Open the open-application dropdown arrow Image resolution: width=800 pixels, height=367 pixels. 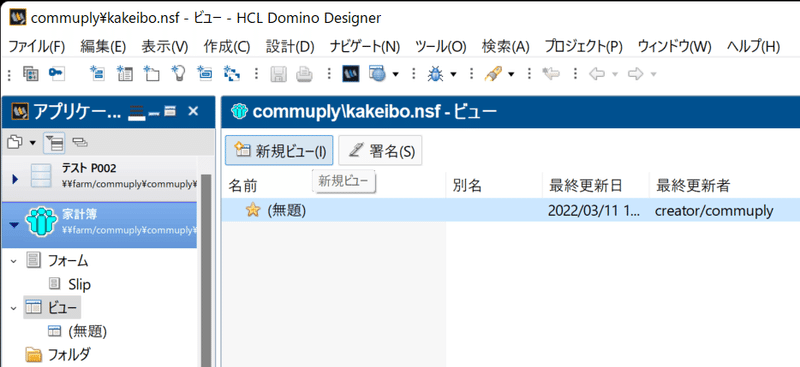[33, 143]
